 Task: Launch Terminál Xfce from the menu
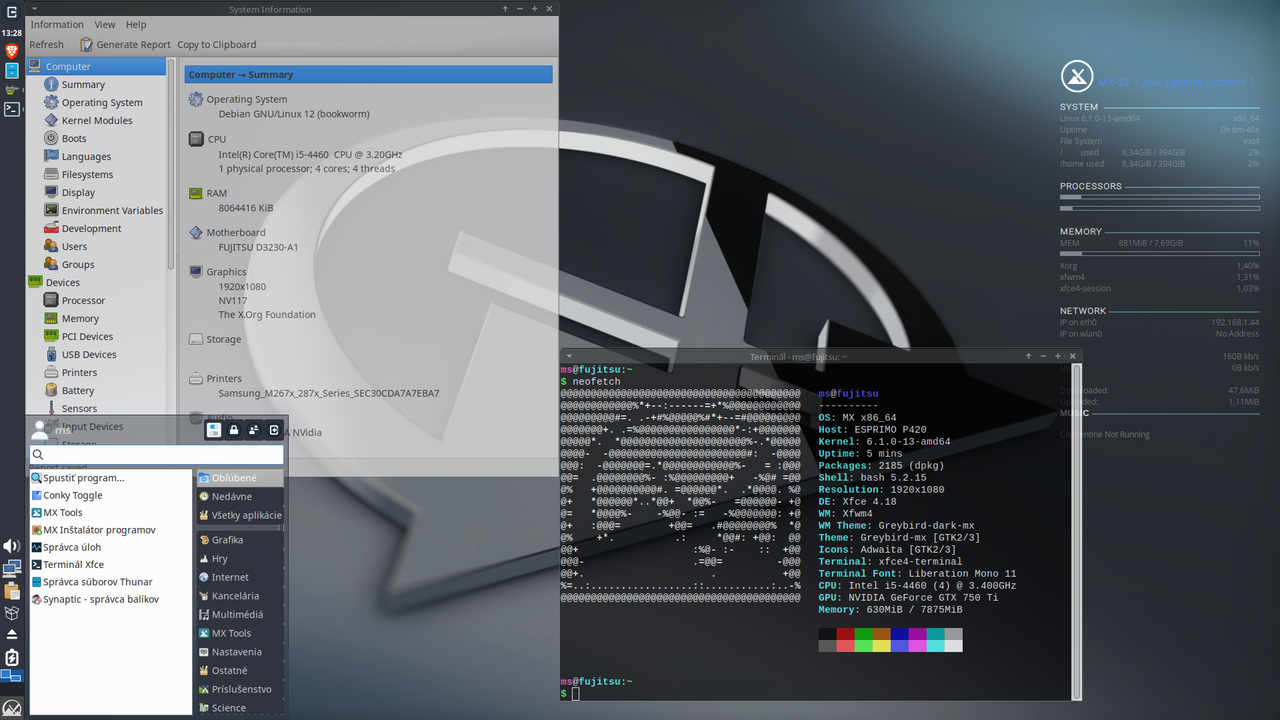pos(67,565)
